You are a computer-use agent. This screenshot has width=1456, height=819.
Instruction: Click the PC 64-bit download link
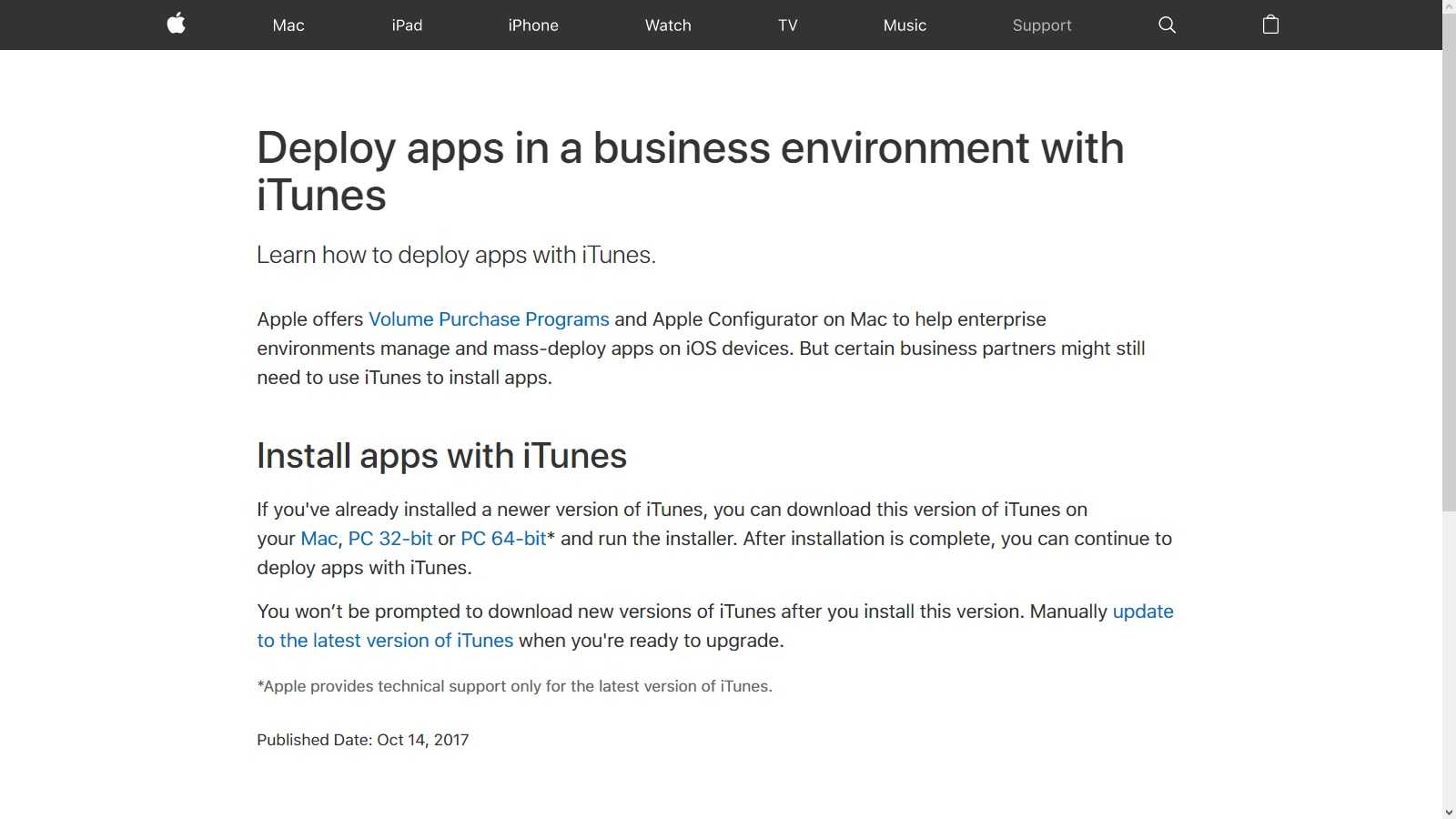(x=503, y=539)
